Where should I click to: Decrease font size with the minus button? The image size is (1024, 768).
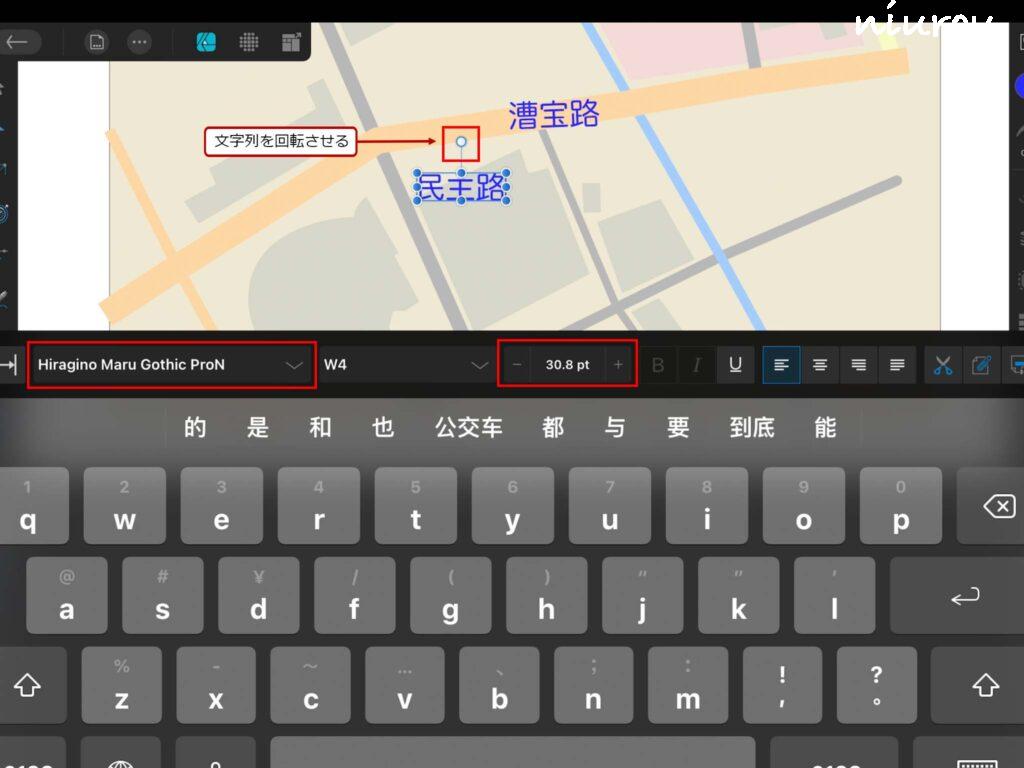pos(517,365)
